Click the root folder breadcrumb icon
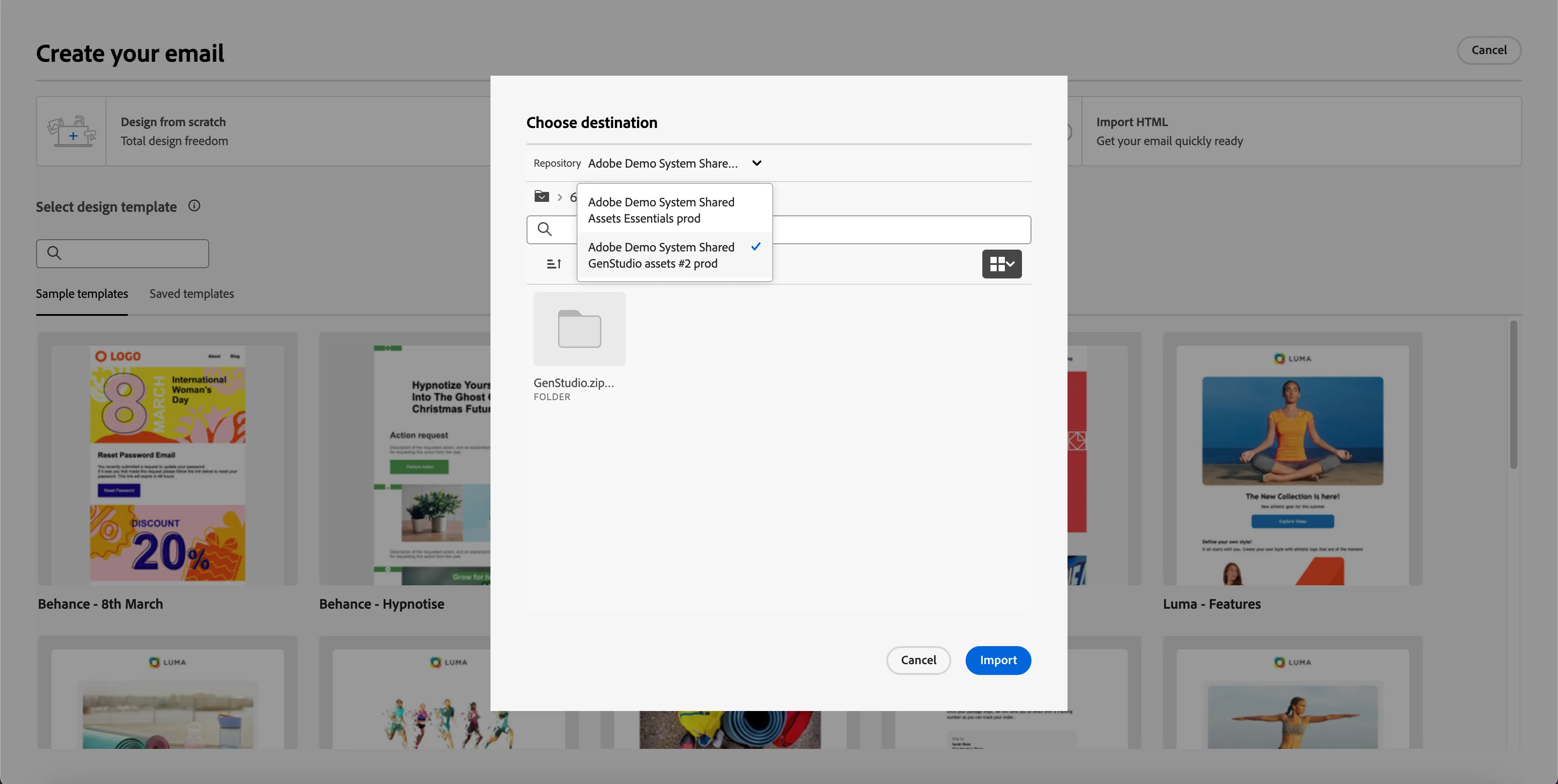This screenshot has height=784, width=1558. (541, 196)
